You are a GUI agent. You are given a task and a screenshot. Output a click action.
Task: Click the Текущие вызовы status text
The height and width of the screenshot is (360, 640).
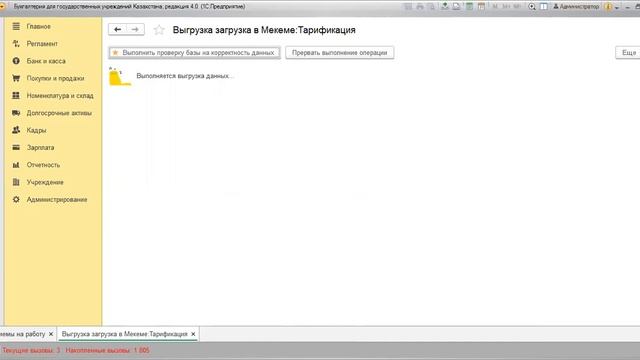[x=31, y=351]
